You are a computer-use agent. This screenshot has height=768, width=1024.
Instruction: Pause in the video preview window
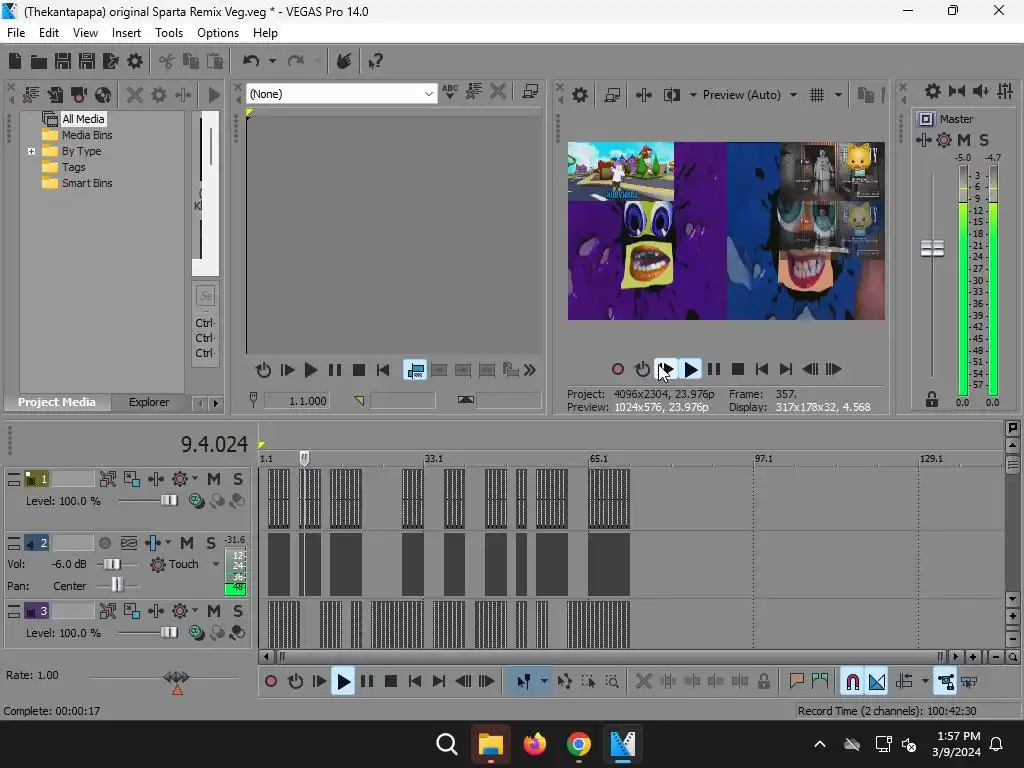point(714,370)
